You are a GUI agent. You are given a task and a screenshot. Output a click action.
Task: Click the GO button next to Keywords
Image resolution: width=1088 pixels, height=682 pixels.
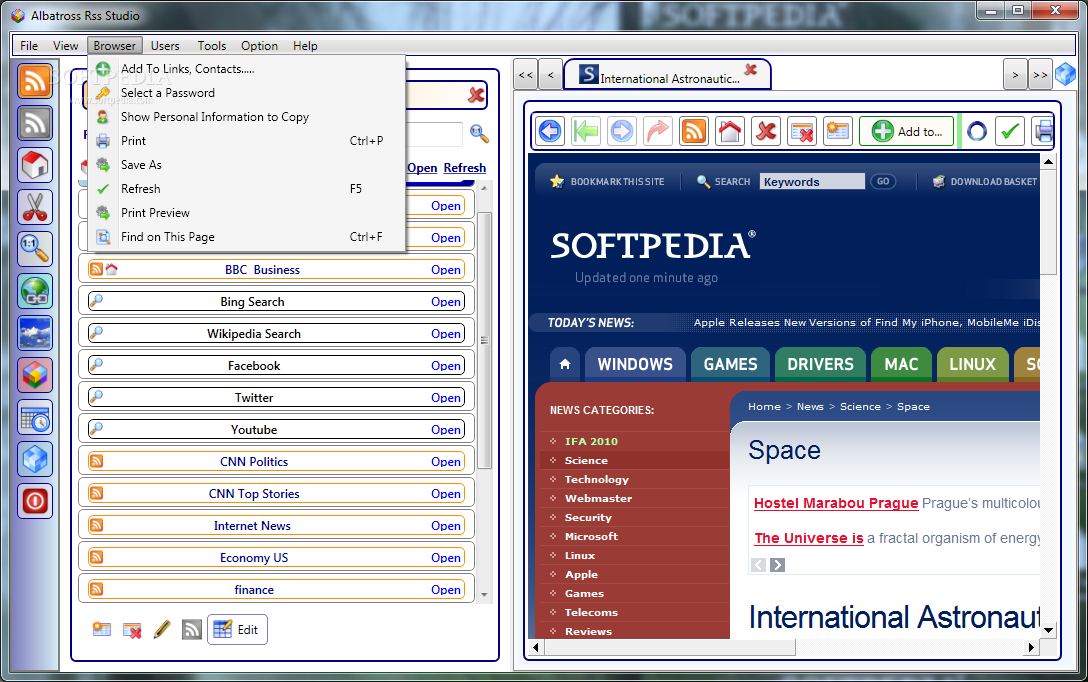click(883, 181)
